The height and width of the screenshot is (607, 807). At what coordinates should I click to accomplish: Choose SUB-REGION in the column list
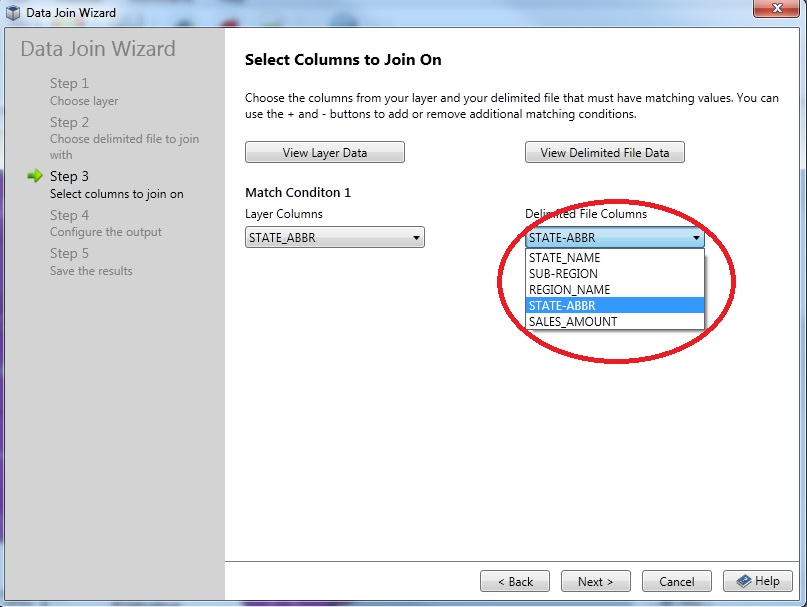pyautogui.click(x=563, y=274)
